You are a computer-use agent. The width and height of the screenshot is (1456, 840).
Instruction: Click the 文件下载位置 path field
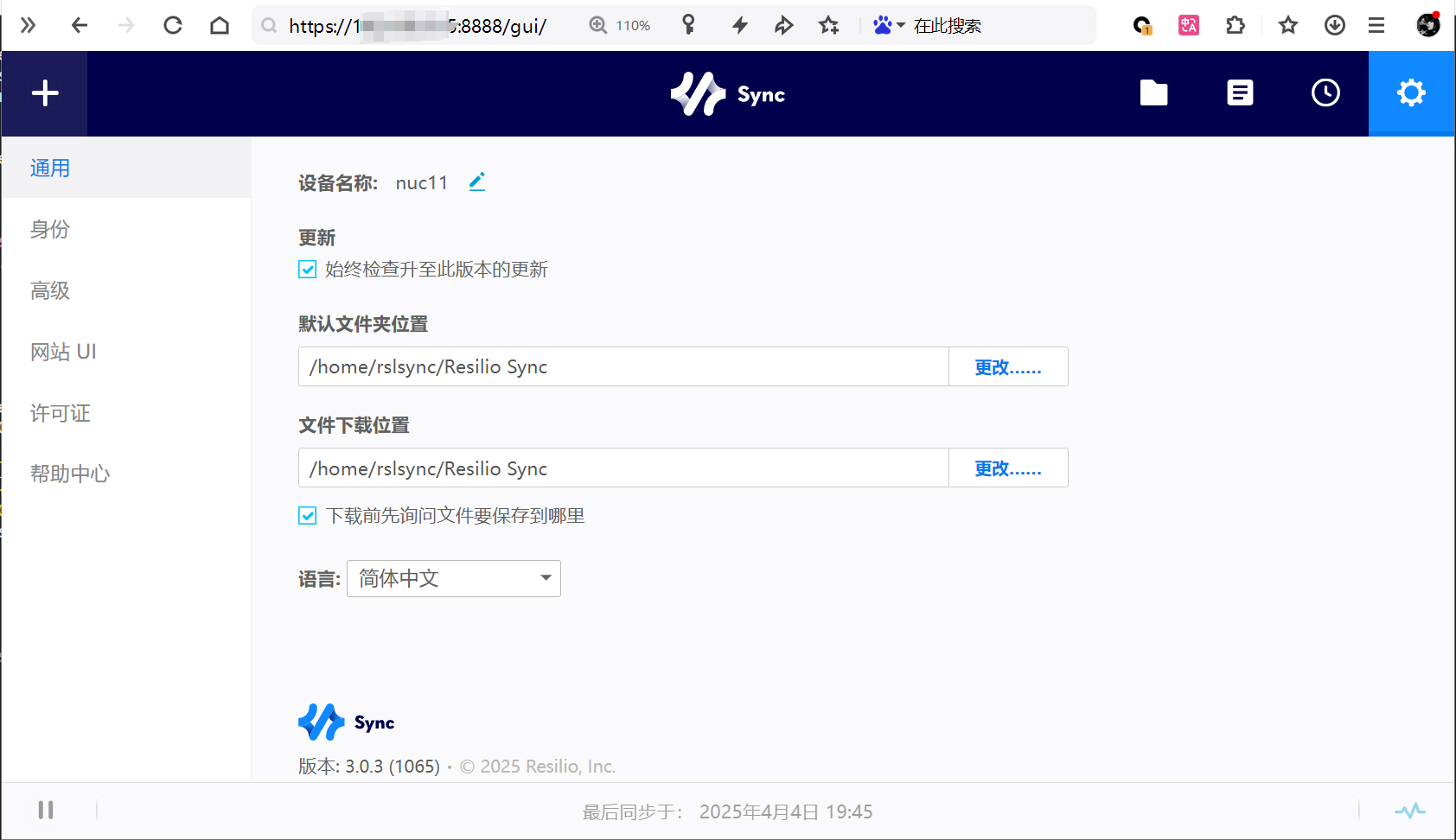pyautogui.click(x=623, y=468)
